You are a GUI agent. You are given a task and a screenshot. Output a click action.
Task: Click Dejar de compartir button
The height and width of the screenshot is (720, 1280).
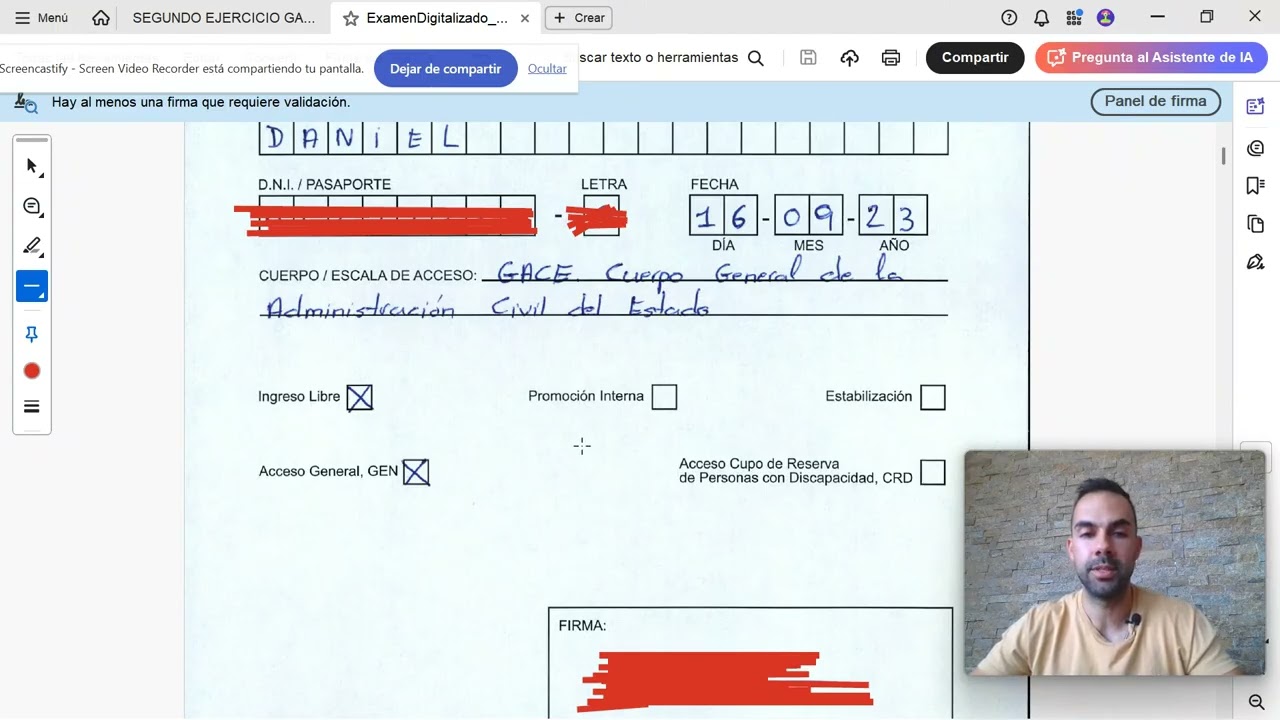[x=445, y=69]
